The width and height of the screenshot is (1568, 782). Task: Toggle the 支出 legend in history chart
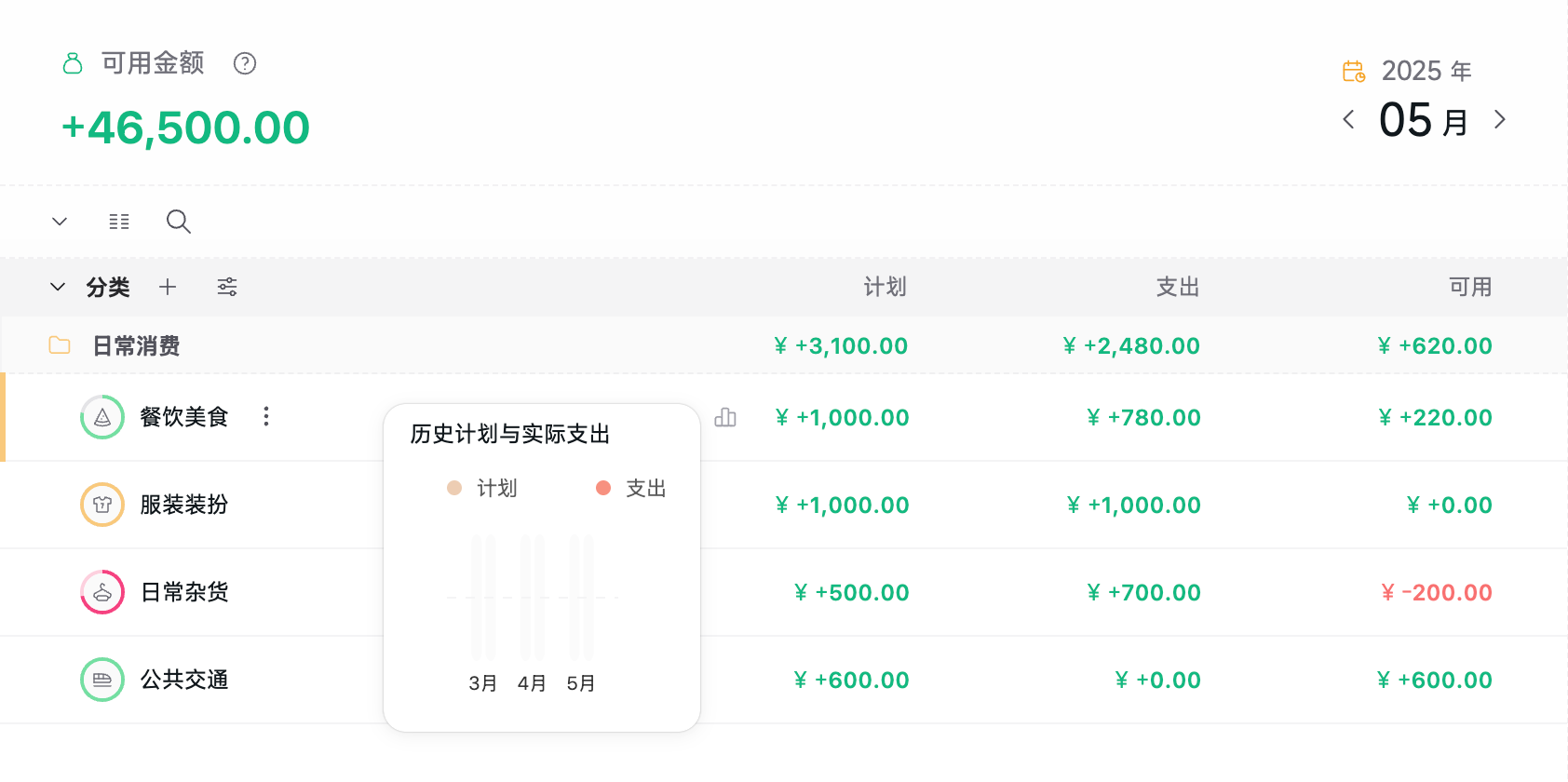[631, 488]
